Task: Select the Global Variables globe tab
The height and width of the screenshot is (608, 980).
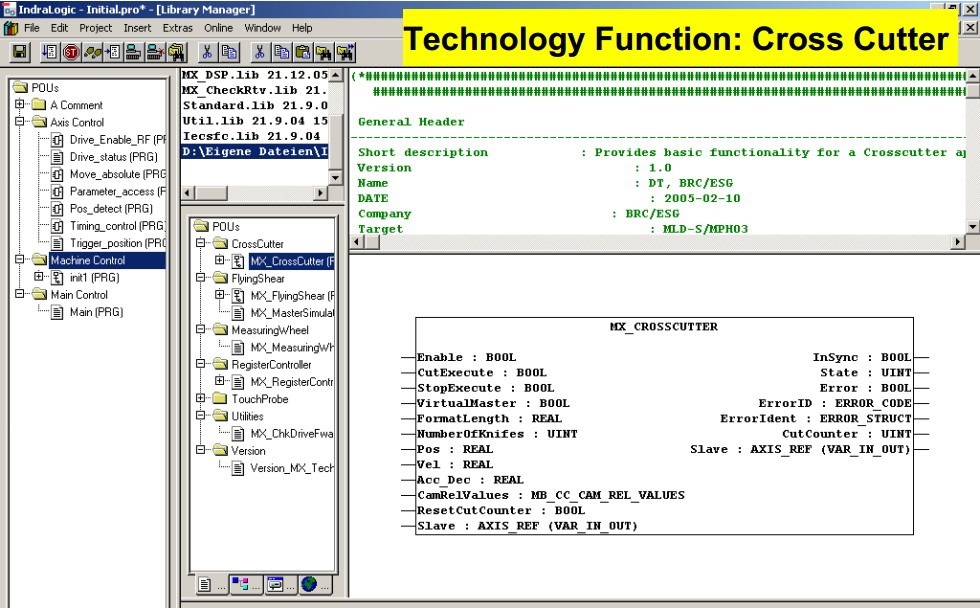Action: 314,584
